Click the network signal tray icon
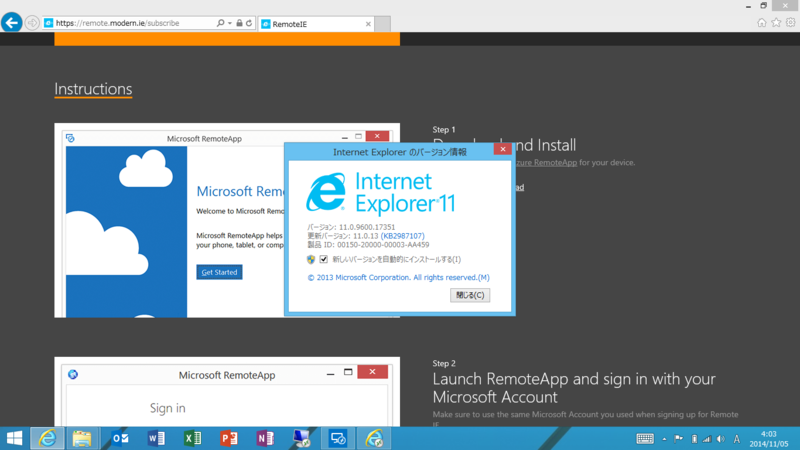The height and width of the screenshot is (450, 800). [707, 439]
